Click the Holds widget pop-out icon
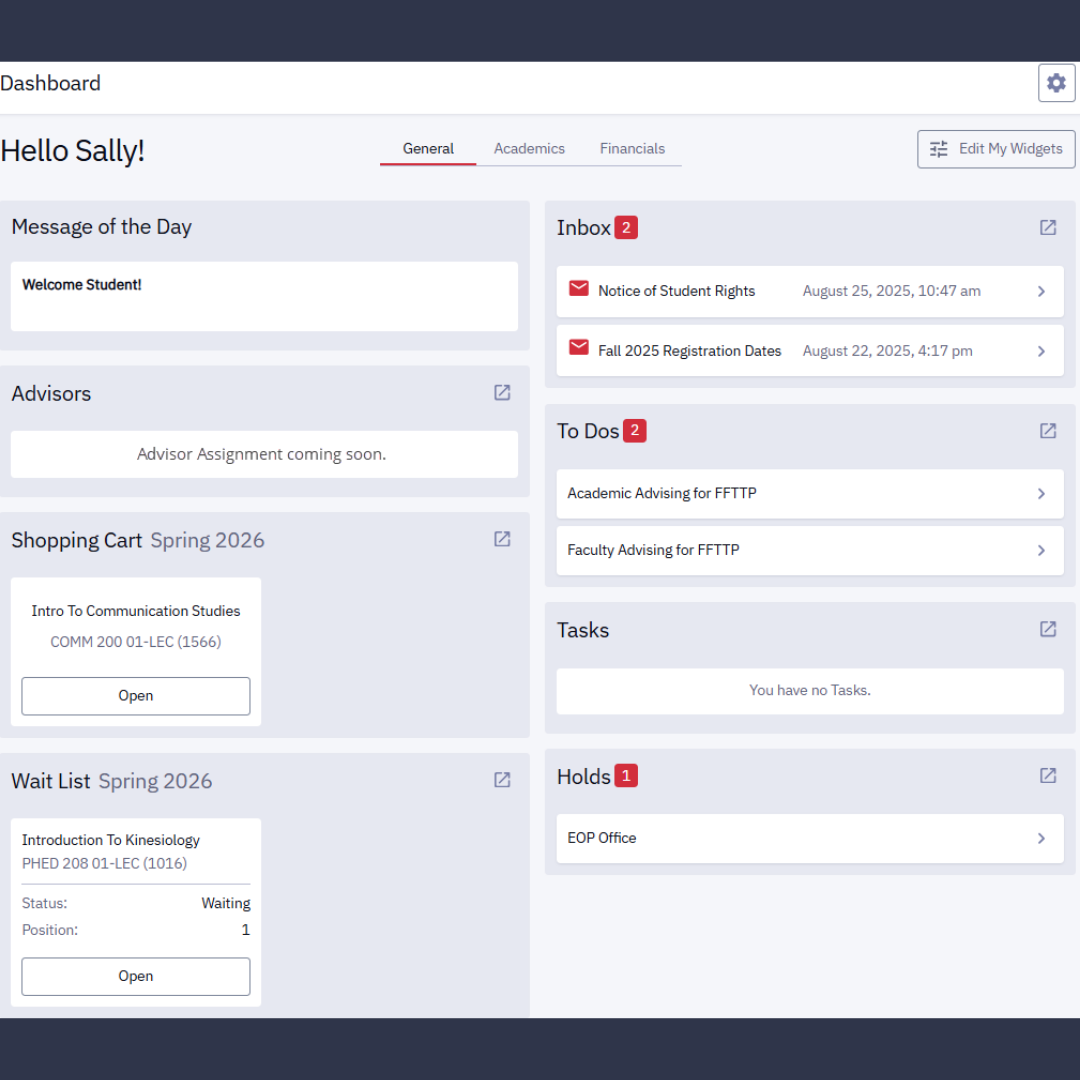The width and height of the screenshot is (1080, 1080). (x=1047, y=775)
